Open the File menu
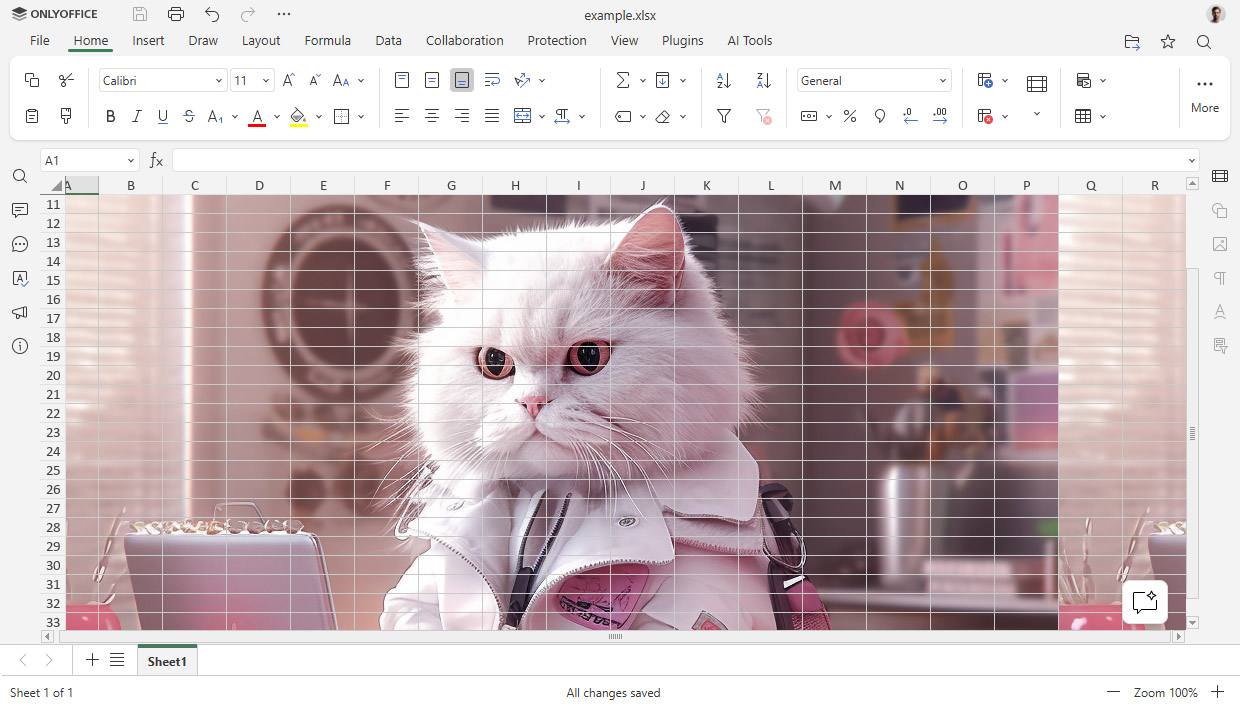1240x708 pixels. (x=40, y=41)
